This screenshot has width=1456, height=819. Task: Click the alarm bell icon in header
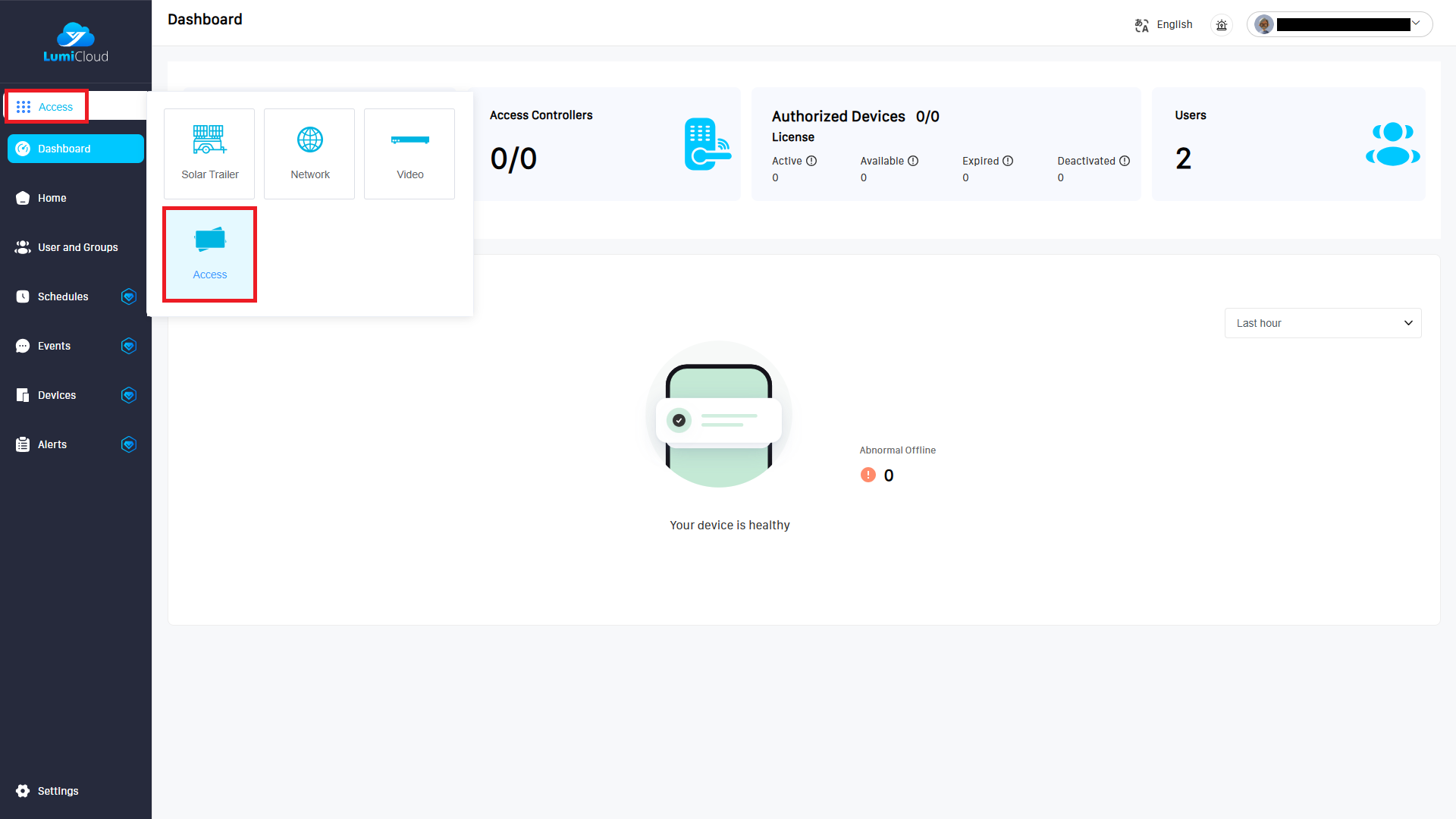1222,25
